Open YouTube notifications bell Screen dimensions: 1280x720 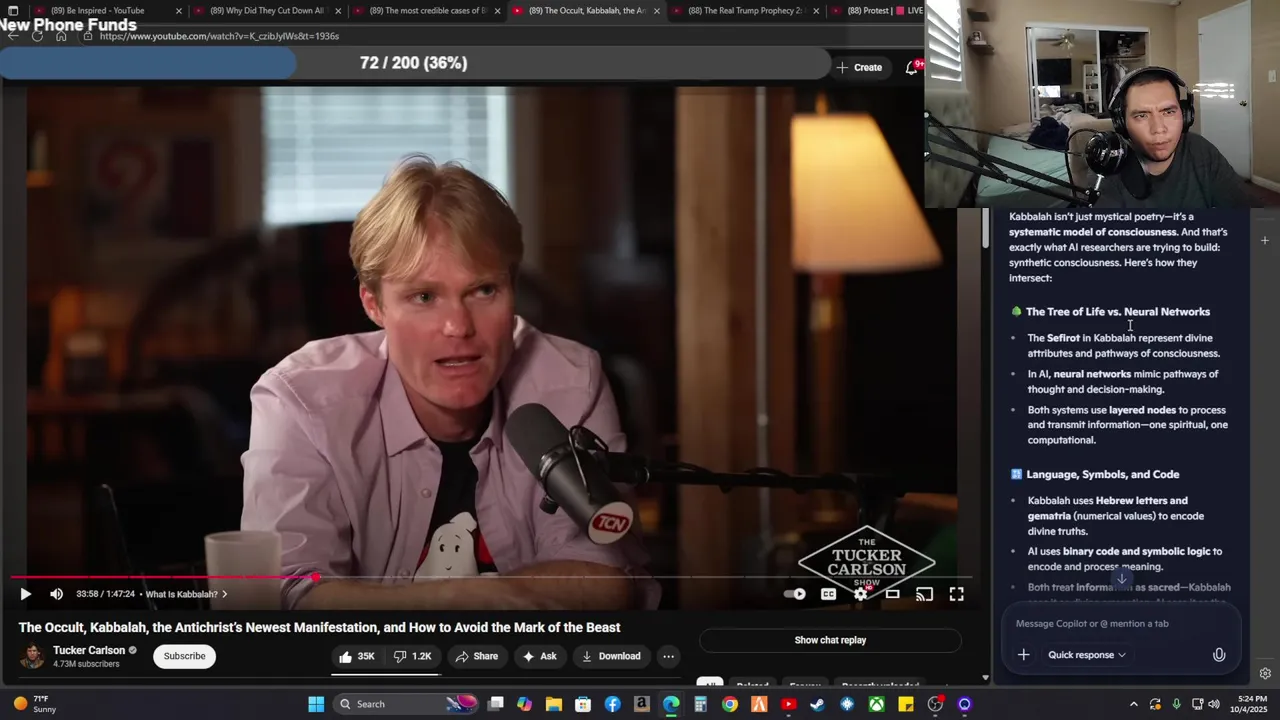point(912,67)
